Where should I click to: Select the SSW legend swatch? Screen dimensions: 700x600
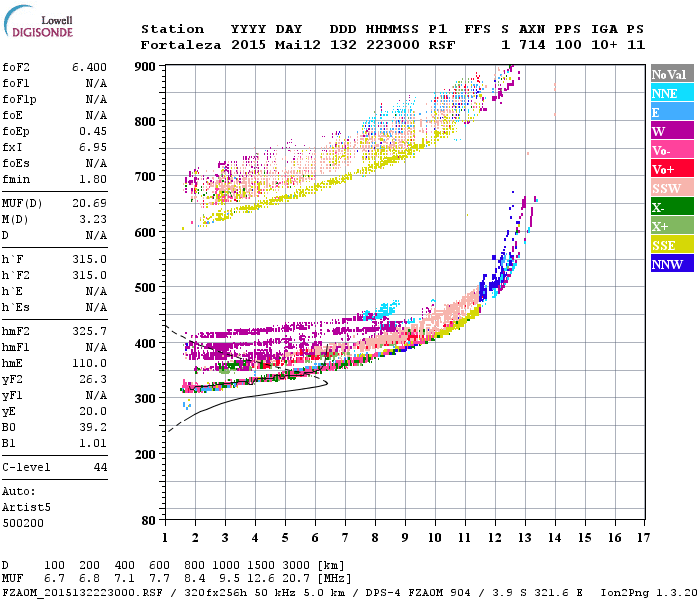coord(672,188)
